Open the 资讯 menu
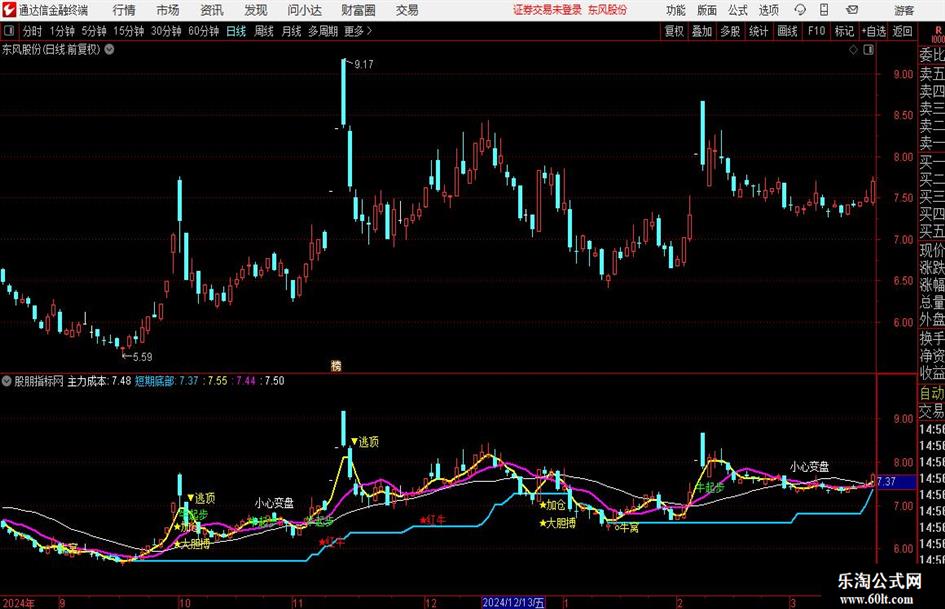Image resolution: width=945 pixels, height=609 pixels. click(212, 10)
